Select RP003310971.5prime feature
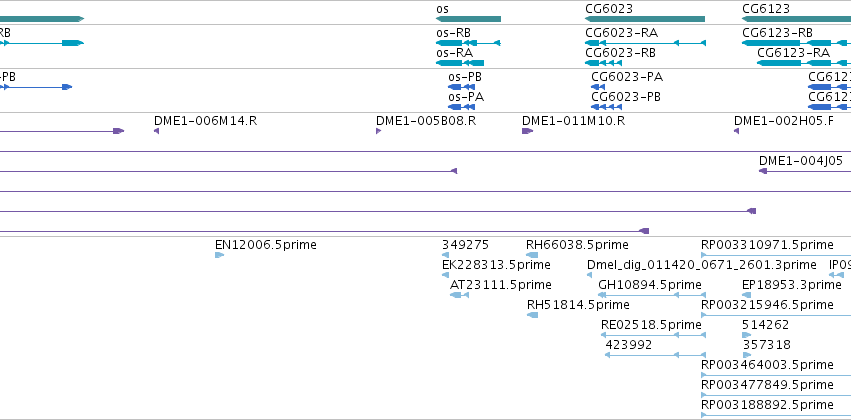Screen dimensions: 851x420 [x=776, y=255]
